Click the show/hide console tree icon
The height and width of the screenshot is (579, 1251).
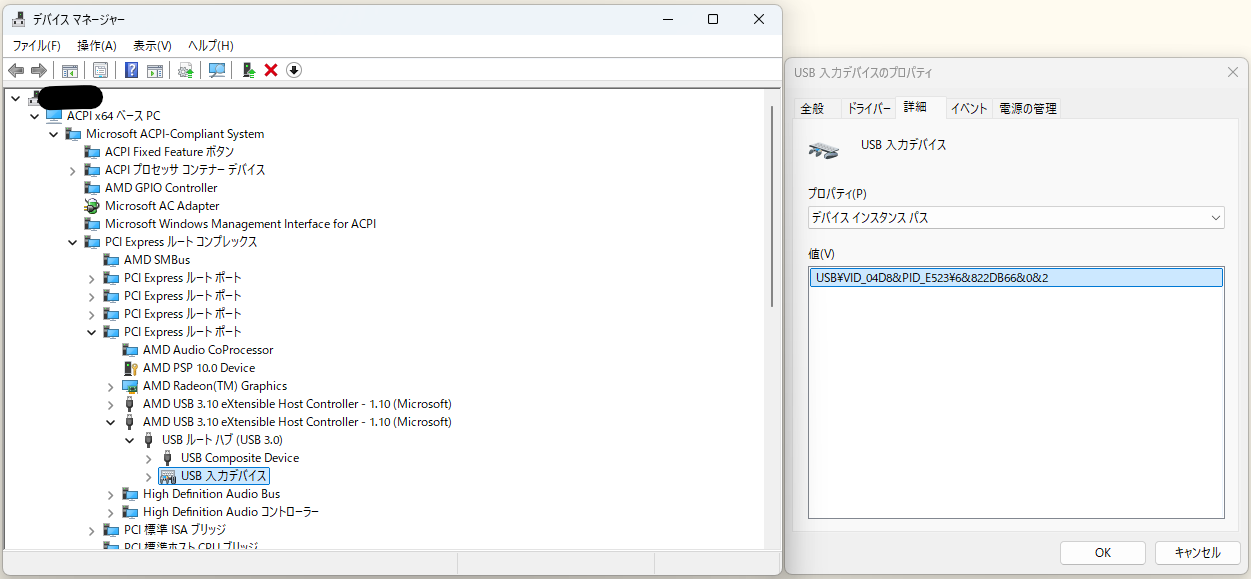pos(70,70)
